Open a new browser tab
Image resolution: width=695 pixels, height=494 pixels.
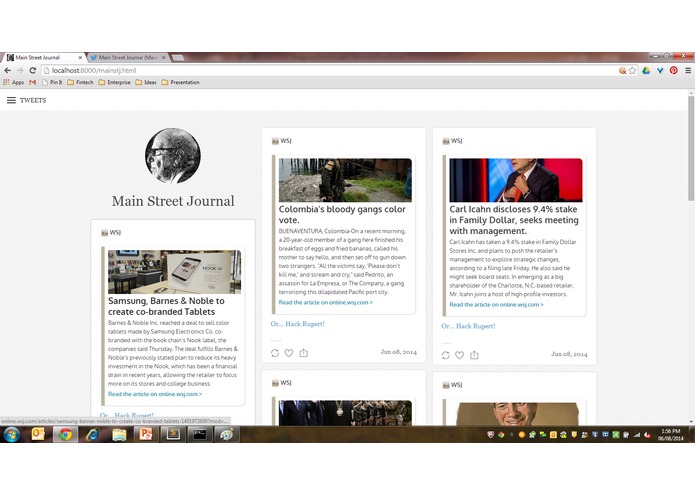tap(178, 58)
